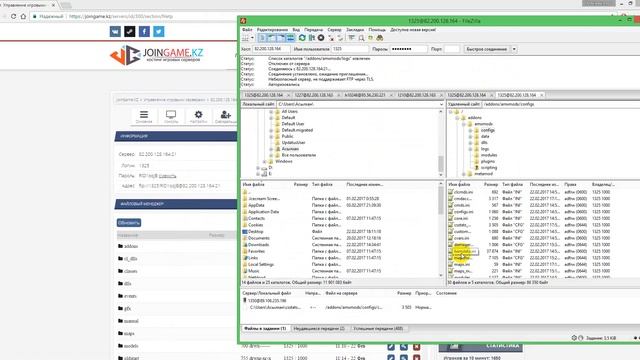This screenshot has width=640, height=360.
Task: Click the VK icon on JoinGame page
Action: 115,31
